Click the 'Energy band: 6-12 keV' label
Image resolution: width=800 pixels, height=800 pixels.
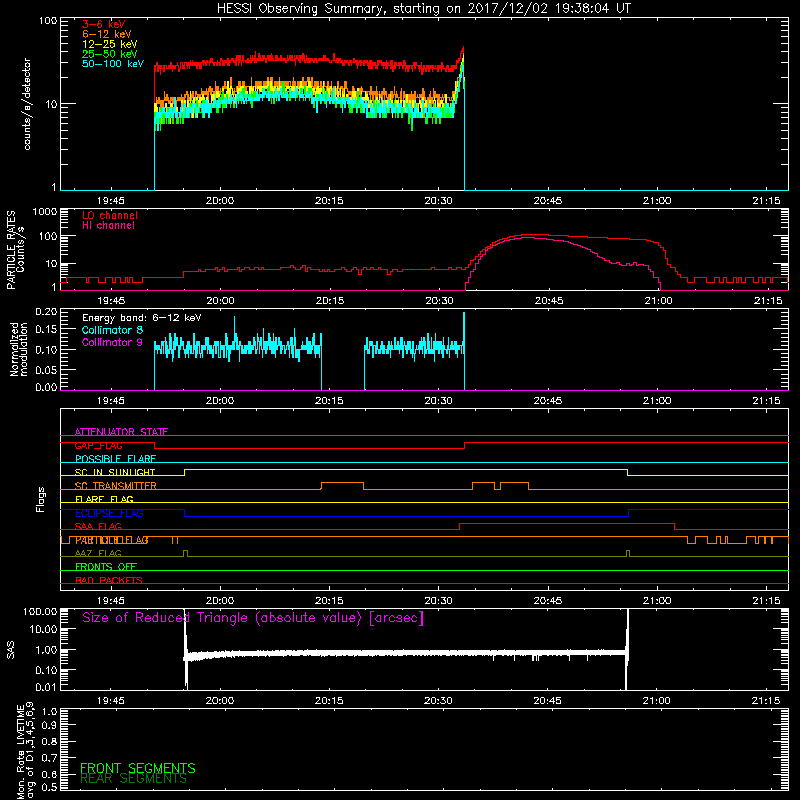coord(141,318)
